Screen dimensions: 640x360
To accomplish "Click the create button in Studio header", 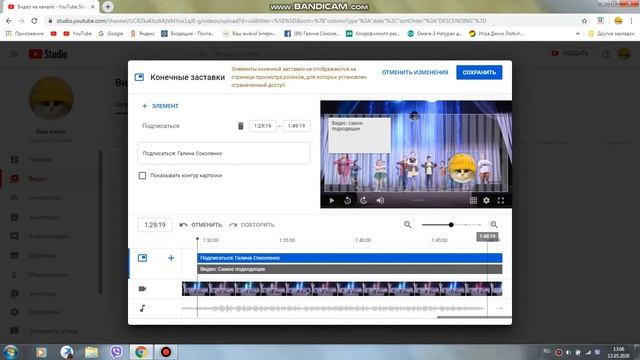I will [570, 53].
